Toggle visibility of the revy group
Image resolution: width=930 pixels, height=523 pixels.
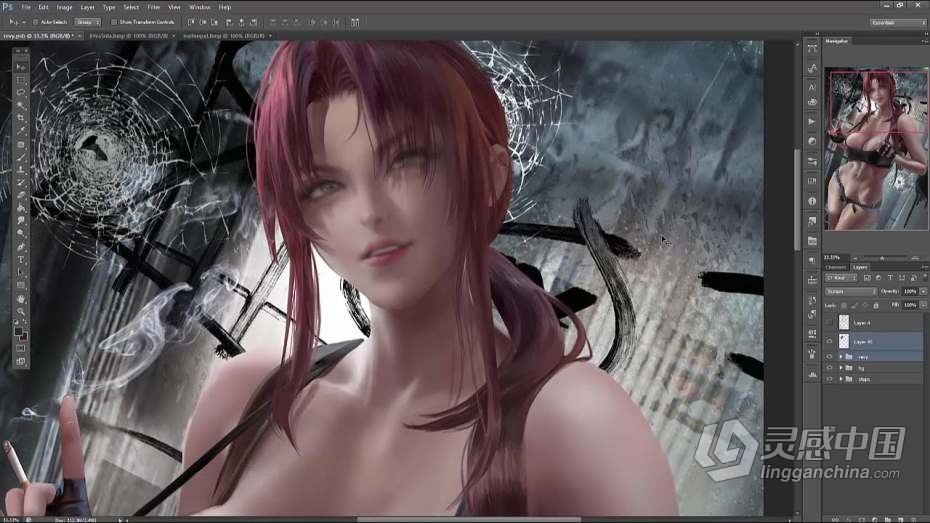coord(829,357)
